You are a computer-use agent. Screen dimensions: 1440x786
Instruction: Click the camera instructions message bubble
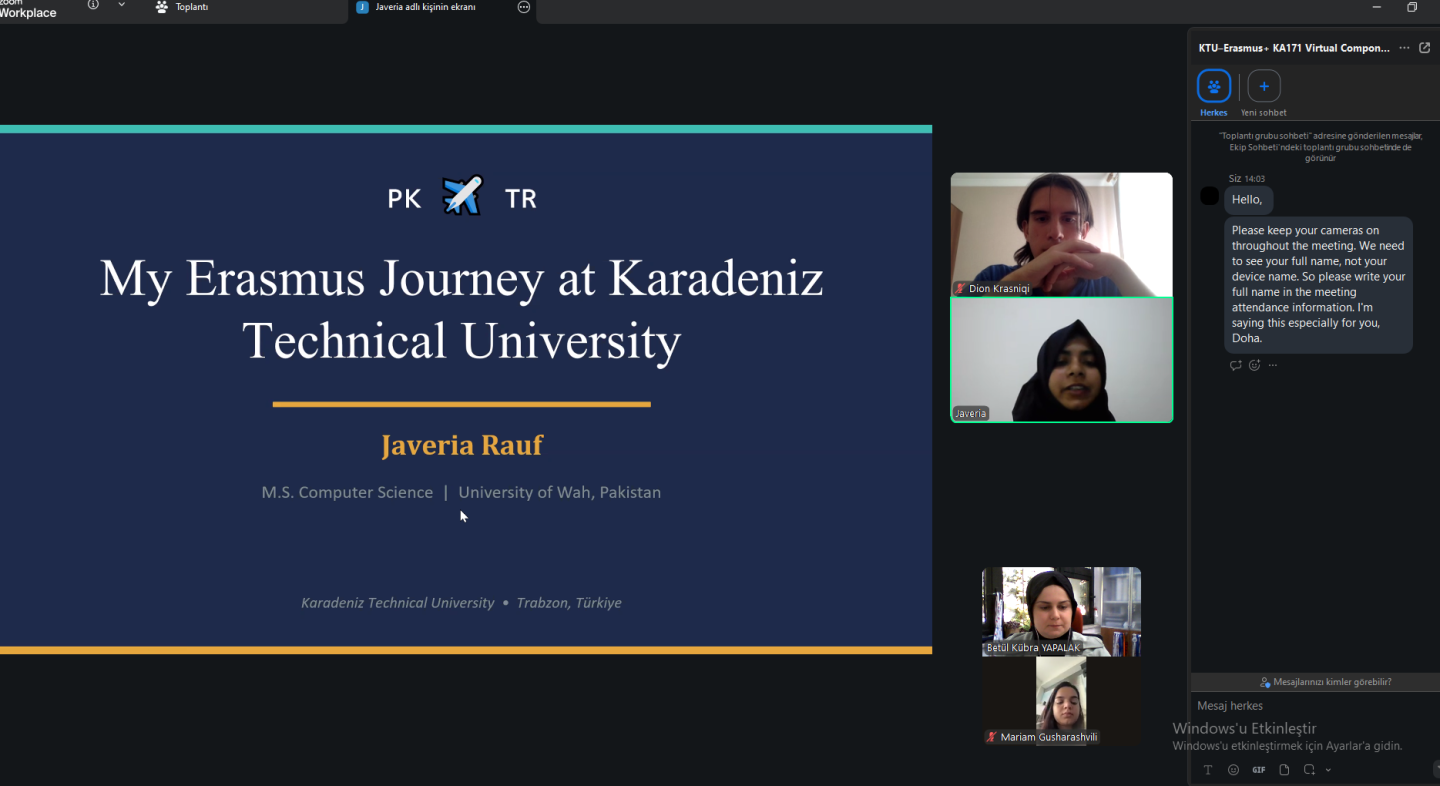click(x=1318, y=284)
